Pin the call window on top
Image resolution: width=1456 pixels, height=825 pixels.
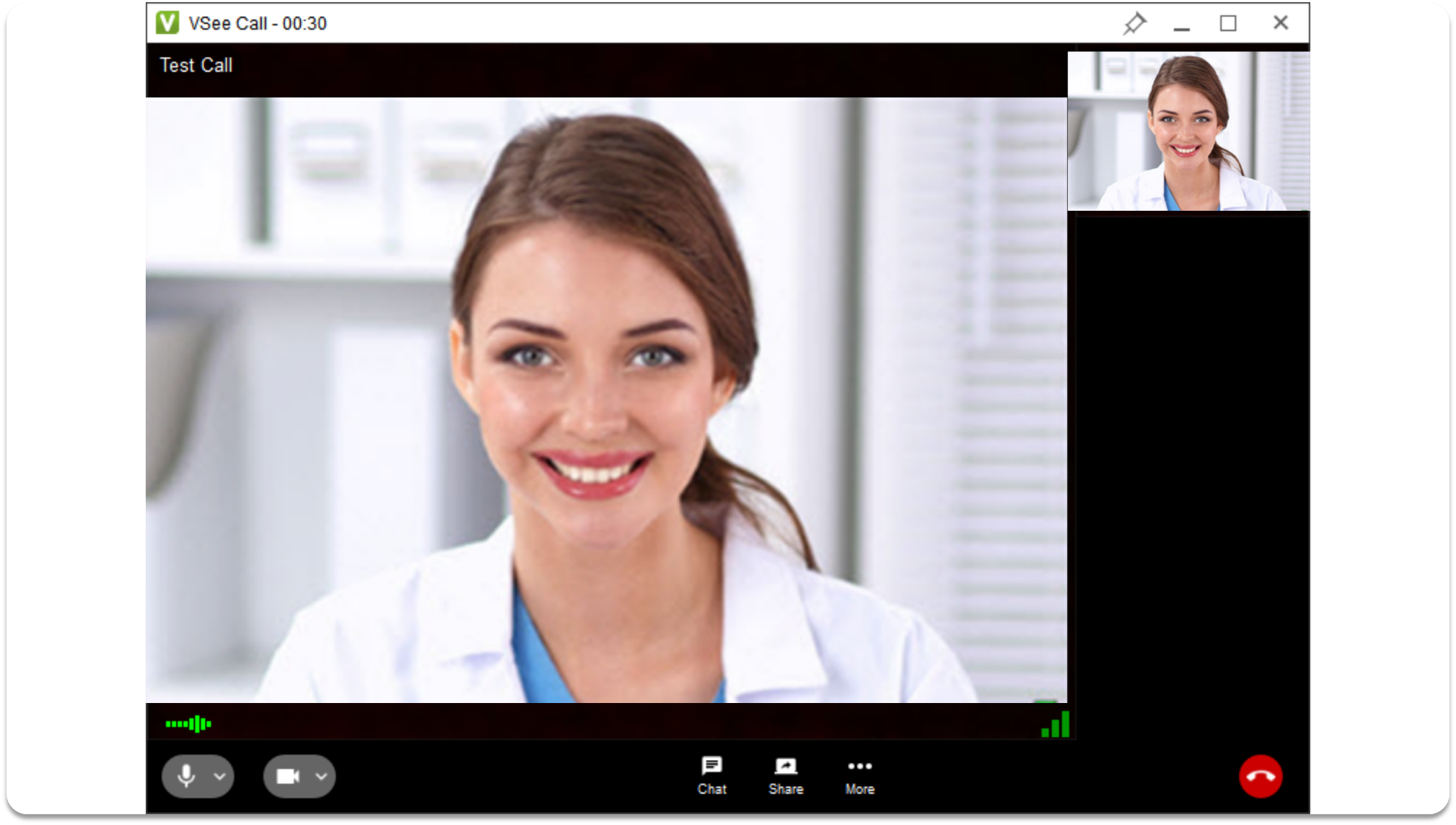(1134, 23)
